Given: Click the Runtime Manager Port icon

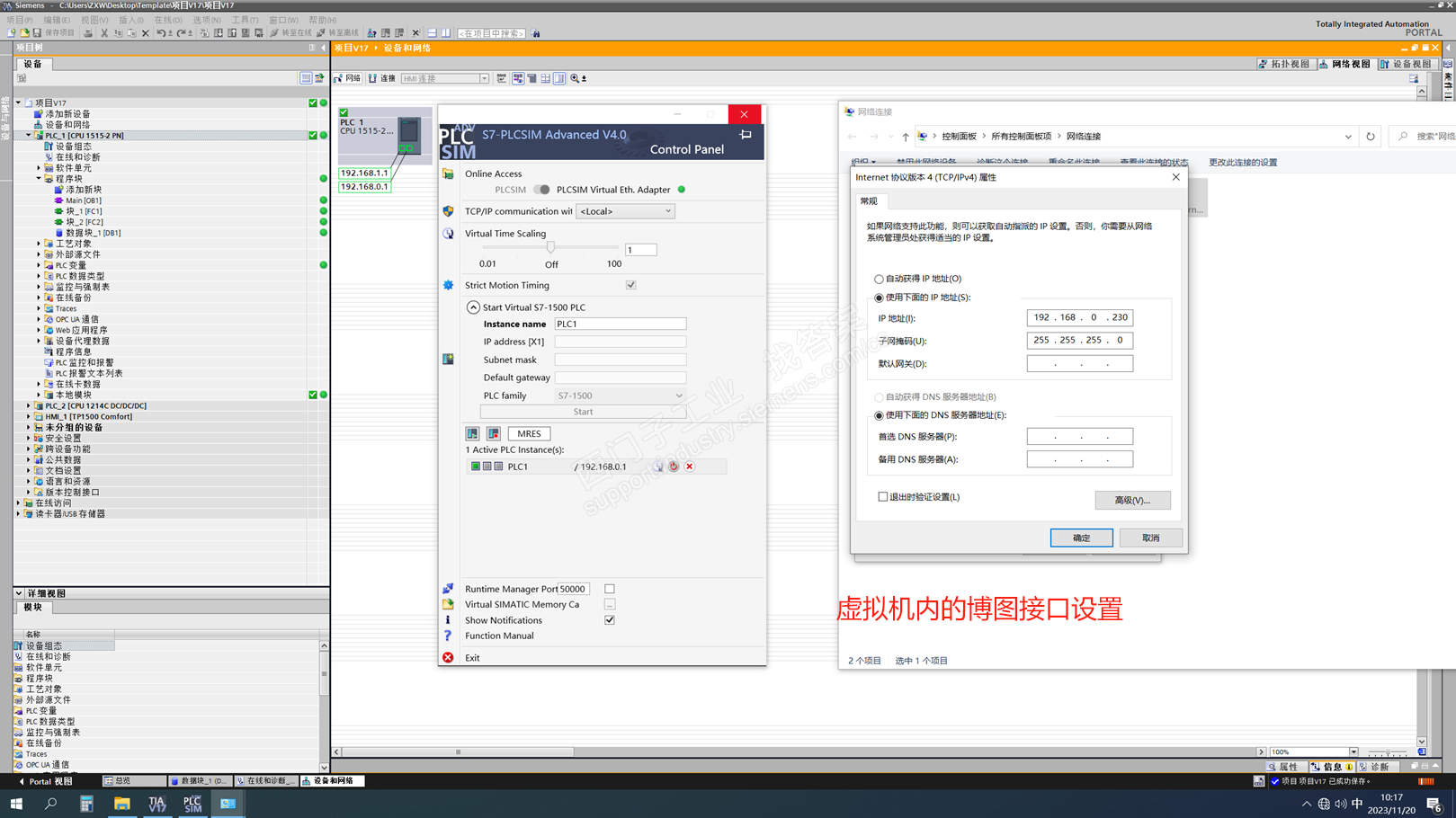Looking at the screenshot, I should click(448, 589).
